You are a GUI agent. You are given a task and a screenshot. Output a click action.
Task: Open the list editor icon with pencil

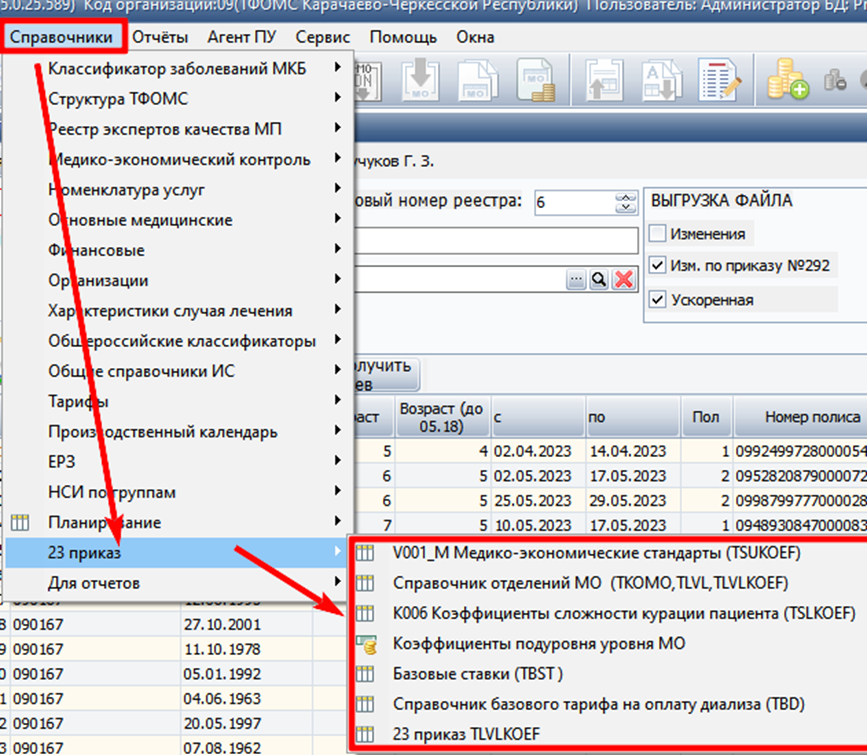pos(719,81)
